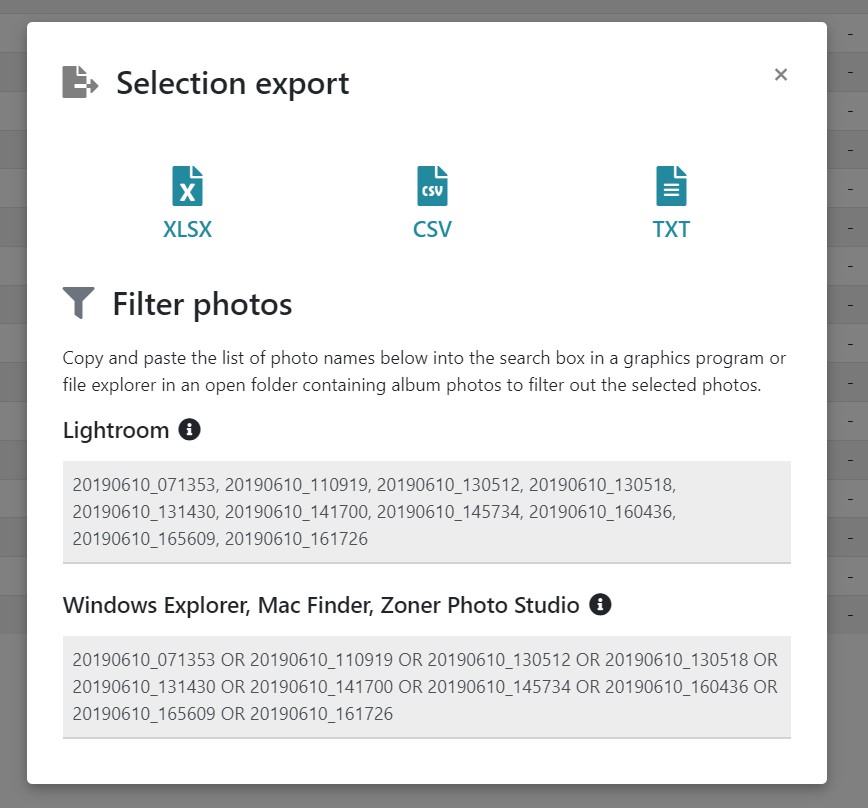The width and height of the screenshot is (868, 808).
Task: Click the info icon after Zoner Photo Studio
Action: [600, 604]
